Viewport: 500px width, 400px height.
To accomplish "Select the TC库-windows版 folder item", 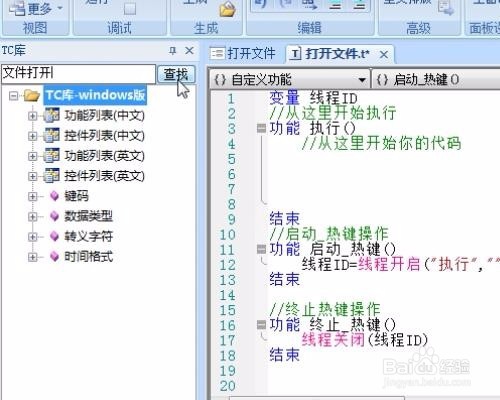I will [x=95, y=95].
